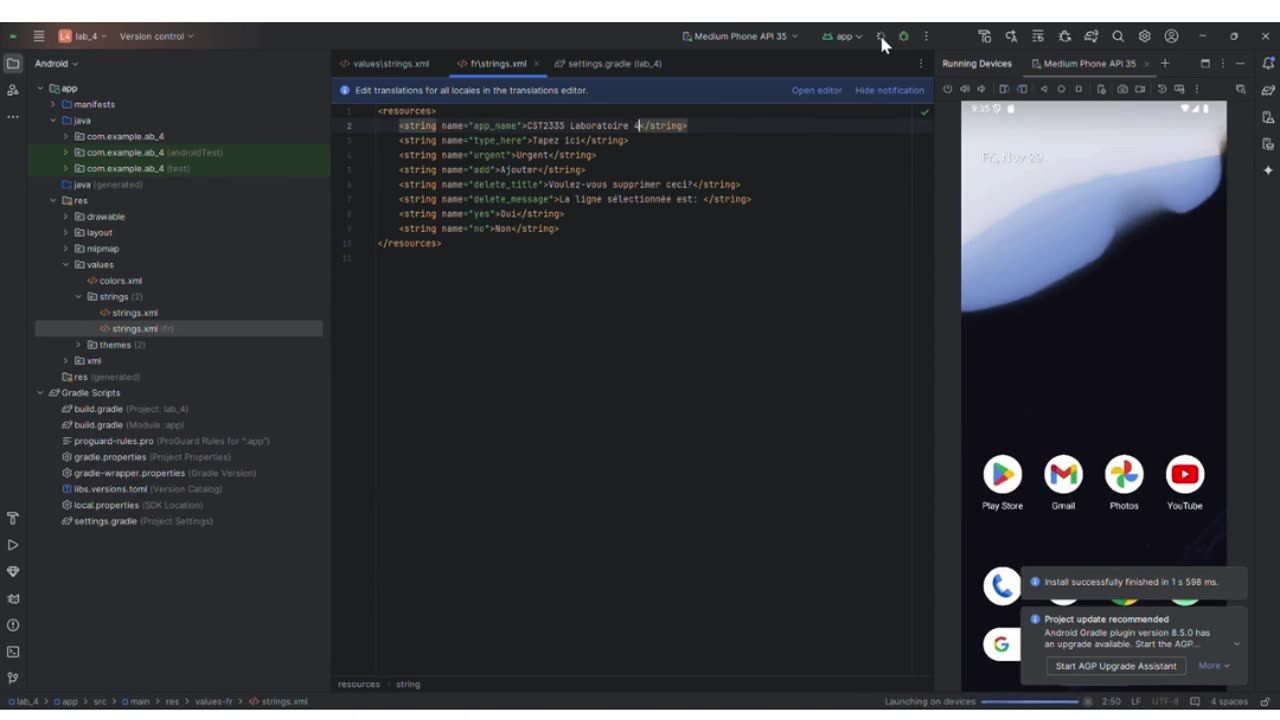Click emulator Home circle button
The height and width of the screenshot is (720, 1280).
[1061, 89]
